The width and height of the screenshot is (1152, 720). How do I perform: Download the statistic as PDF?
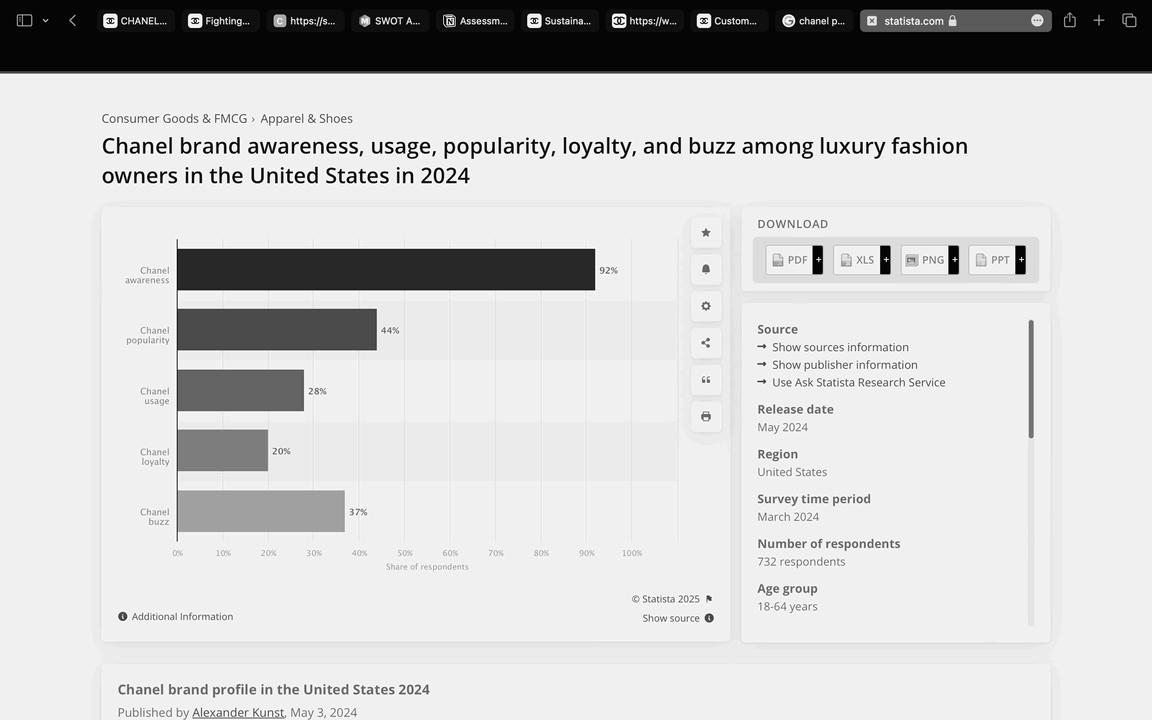(789, 260)
